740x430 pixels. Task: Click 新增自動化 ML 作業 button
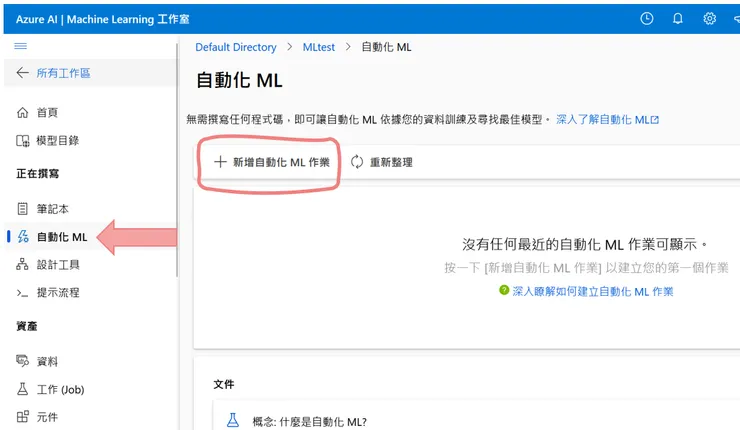272,162
